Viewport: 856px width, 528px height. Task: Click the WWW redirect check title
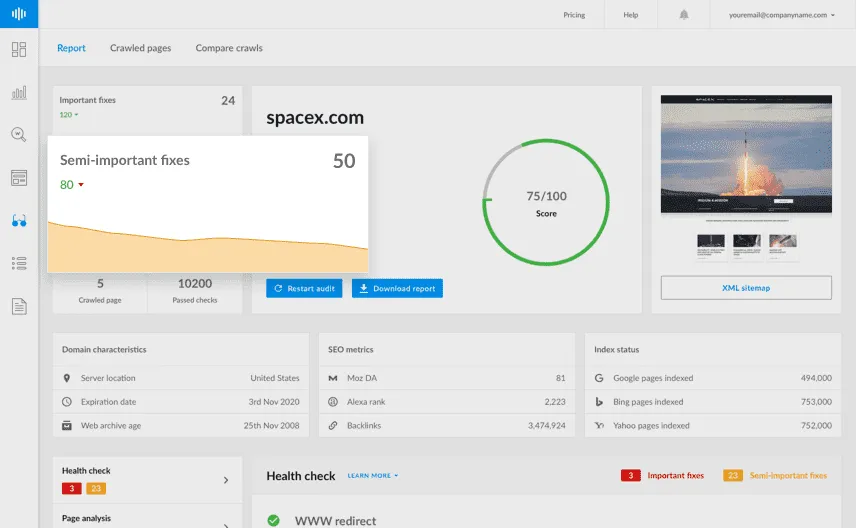[335, 521]
